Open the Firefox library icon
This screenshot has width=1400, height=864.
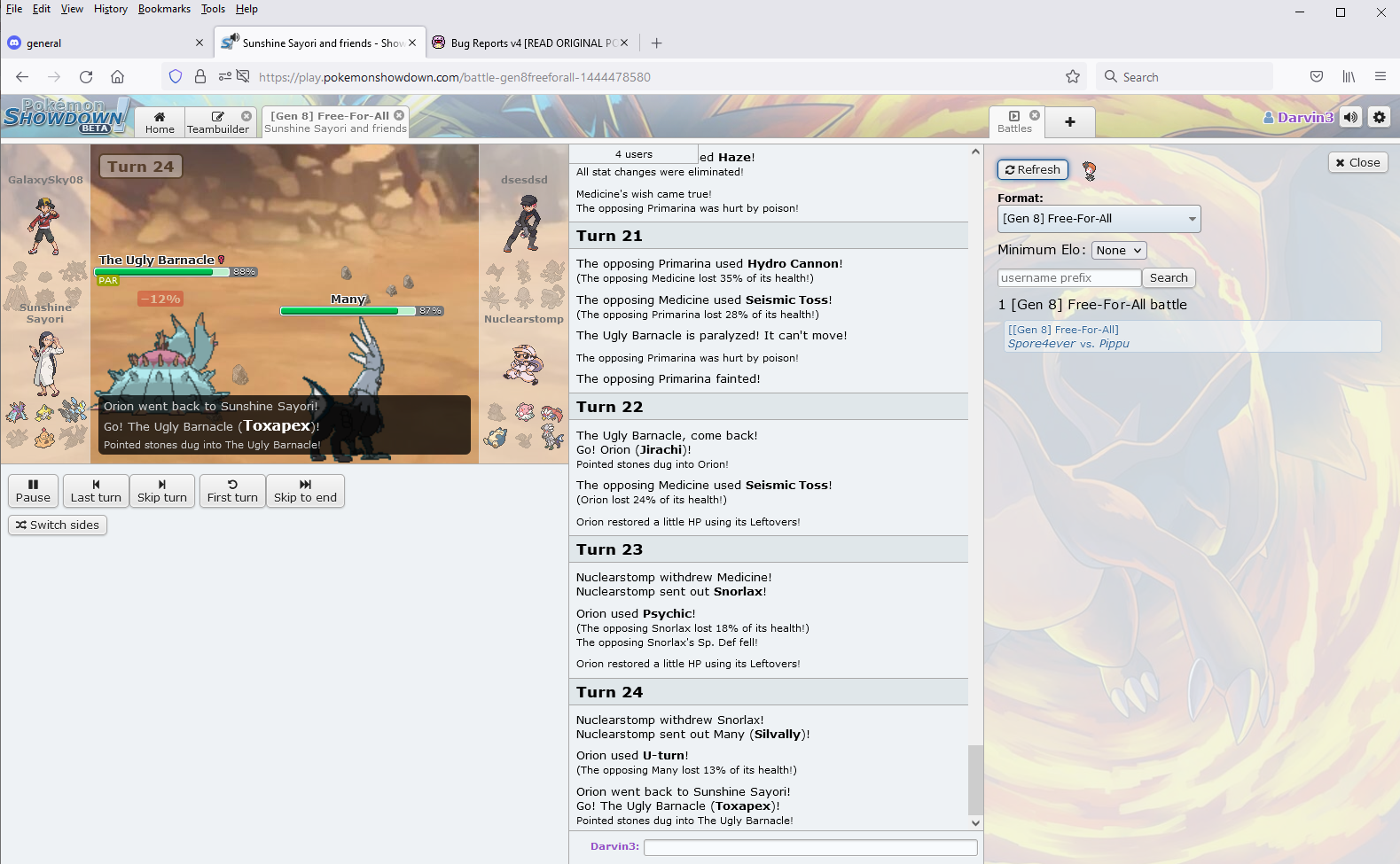[x=1349, y=77]
